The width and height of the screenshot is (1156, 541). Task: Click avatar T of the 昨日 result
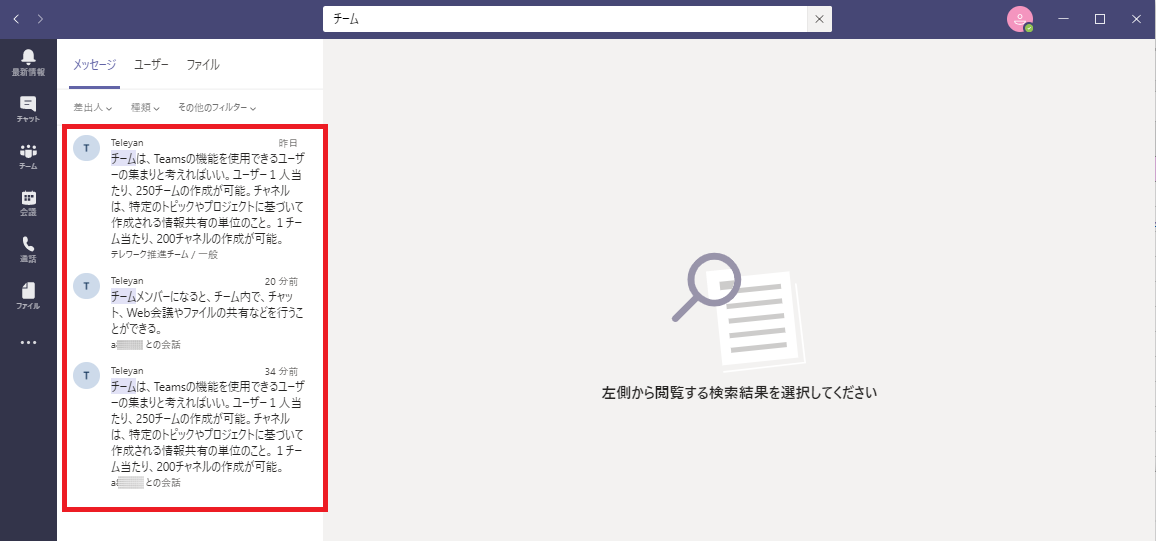pos(86,148)
